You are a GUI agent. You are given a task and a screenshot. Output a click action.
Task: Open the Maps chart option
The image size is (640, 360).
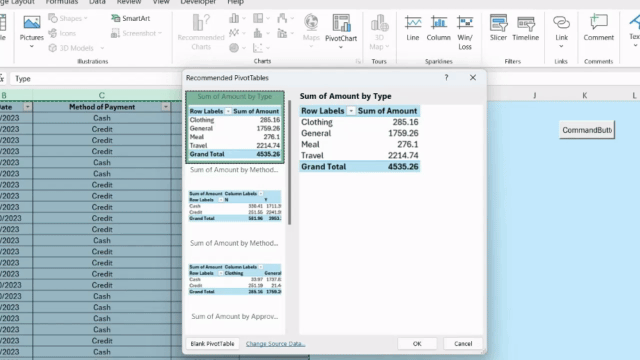311,31
